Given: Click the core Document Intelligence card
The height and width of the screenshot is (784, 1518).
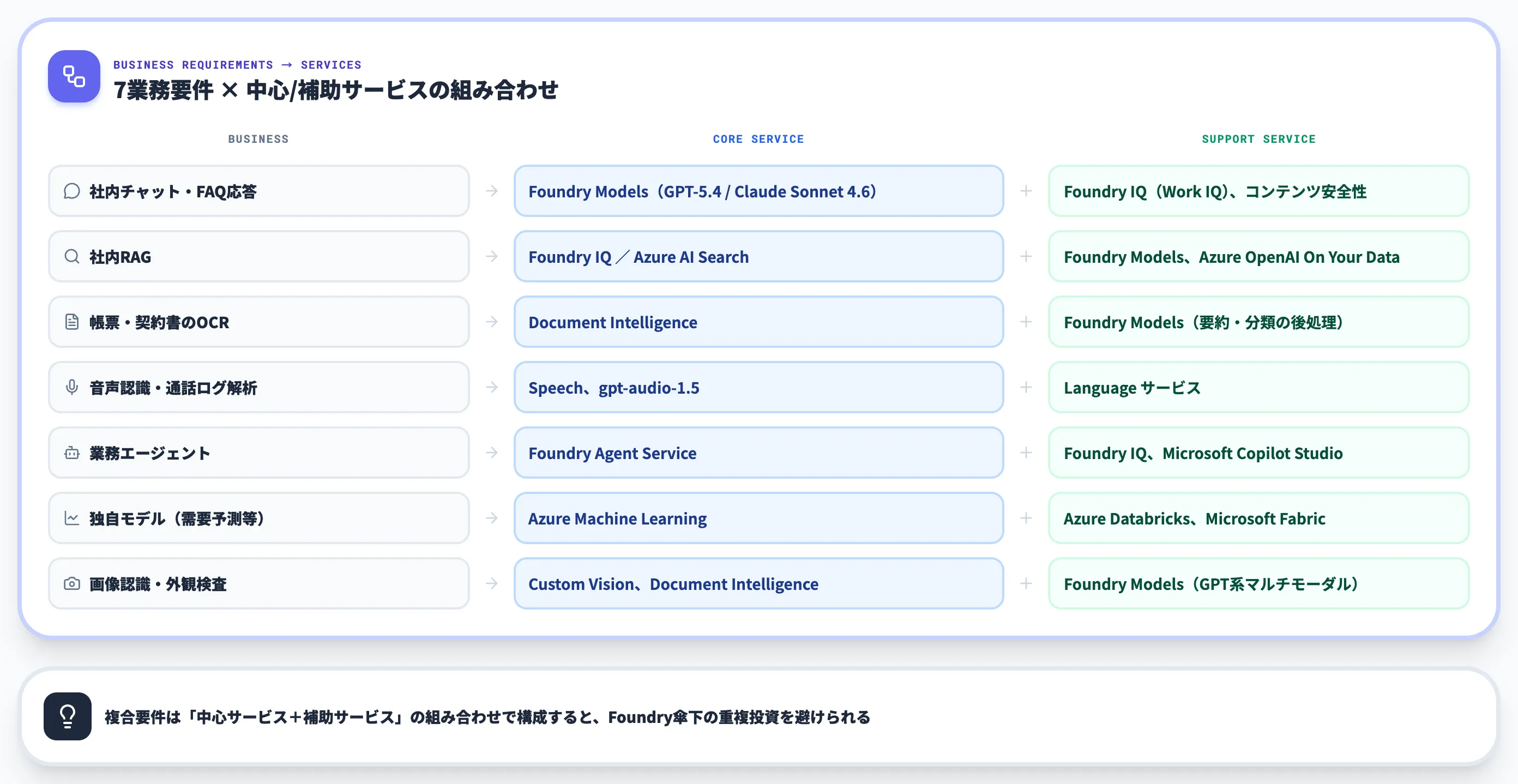Looking at the screenshot, I should [758, 322].
